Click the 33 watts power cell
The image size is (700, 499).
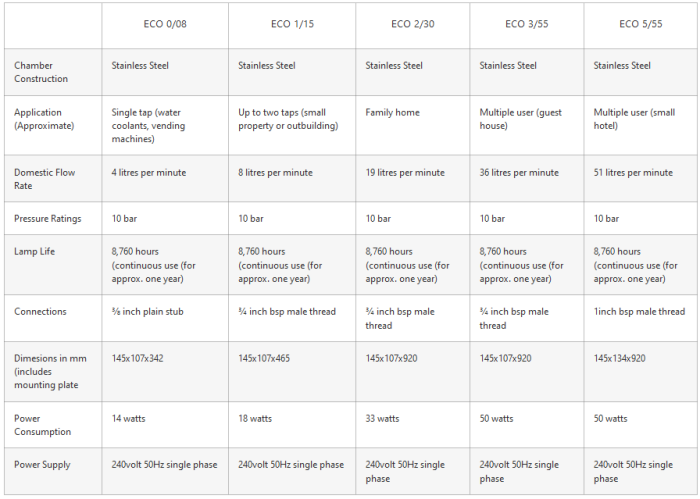pyautogui.click(x=382, y=419)
